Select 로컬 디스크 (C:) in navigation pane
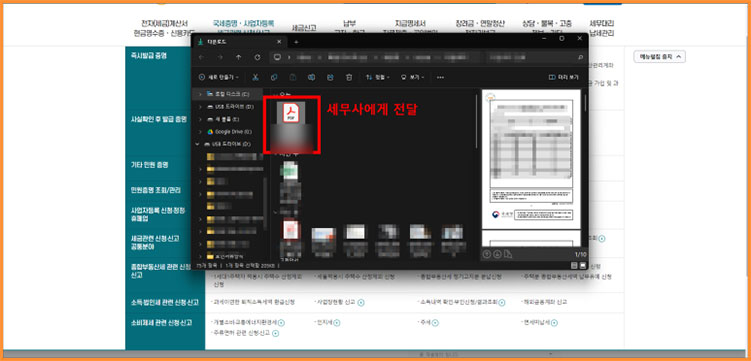Screen dimensions: 751x361 click(228, 94)
